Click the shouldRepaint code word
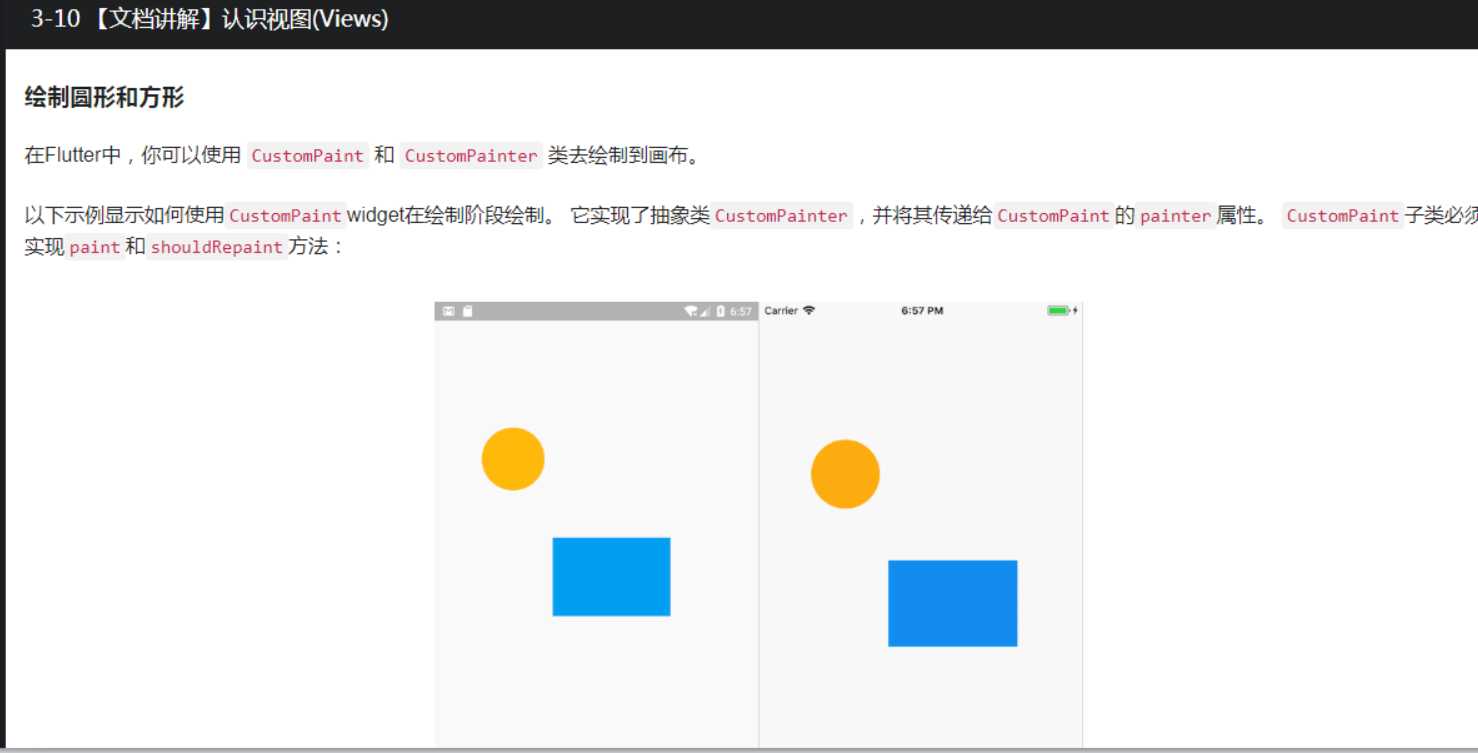This screenshot has width=1478, height=753. click(x=217, y=246)
